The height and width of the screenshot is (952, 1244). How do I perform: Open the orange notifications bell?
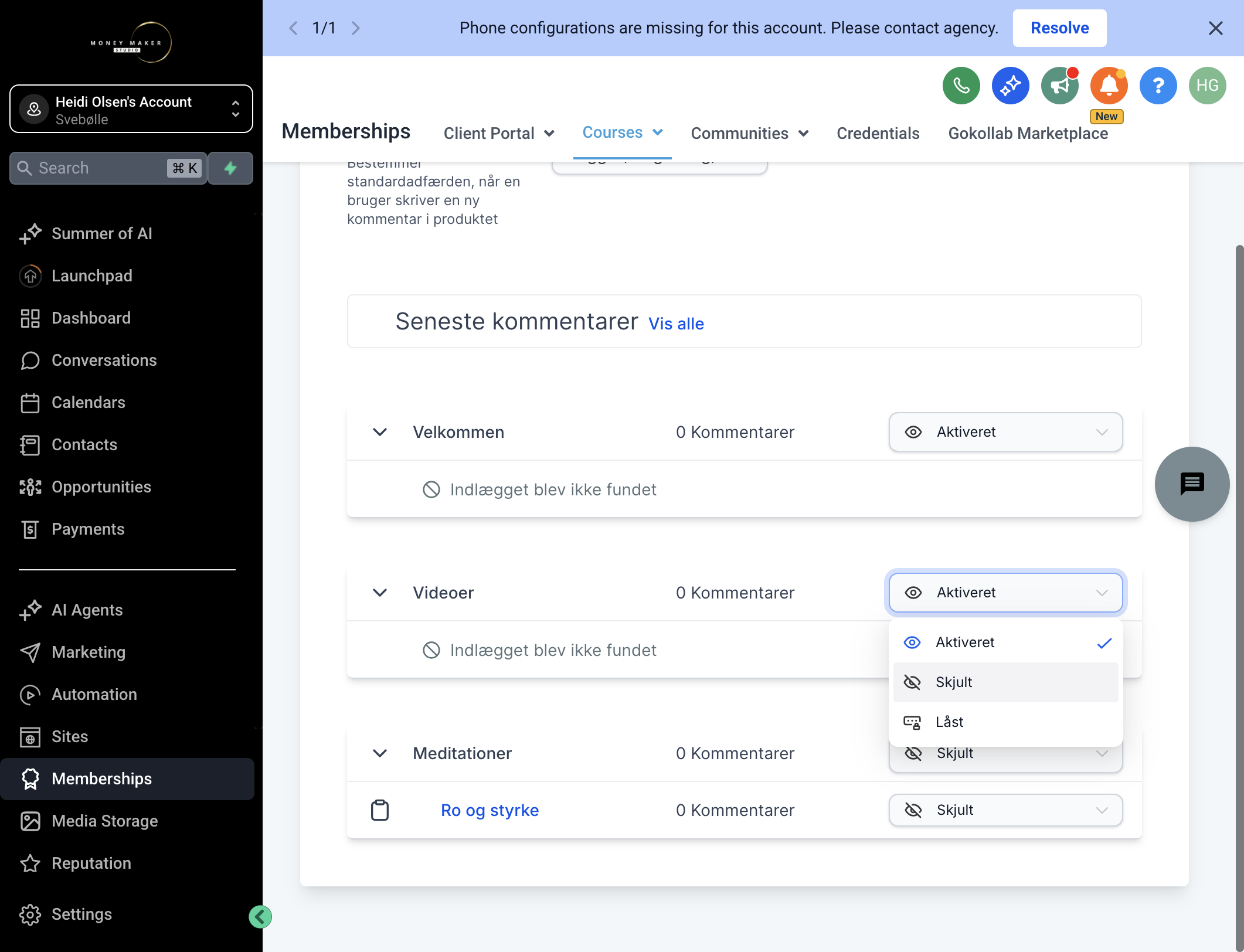[1109, 86]
